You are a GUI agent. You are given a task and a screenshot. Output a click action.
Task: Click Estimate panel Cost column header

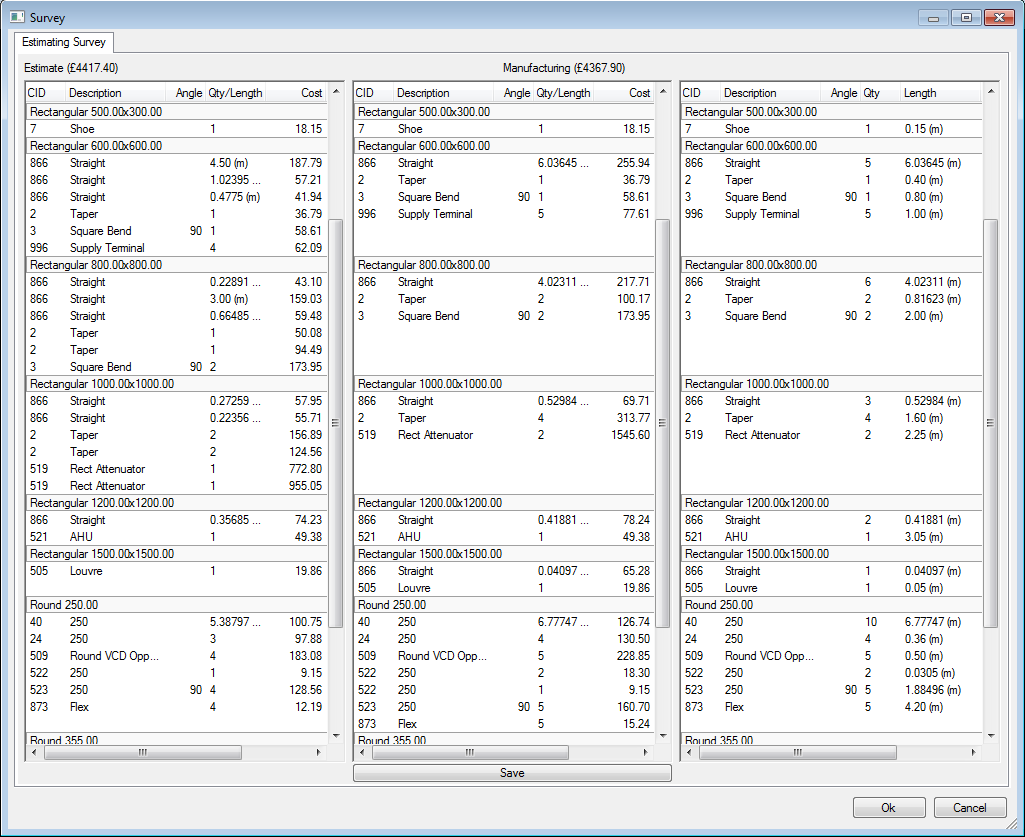(296, 93)
